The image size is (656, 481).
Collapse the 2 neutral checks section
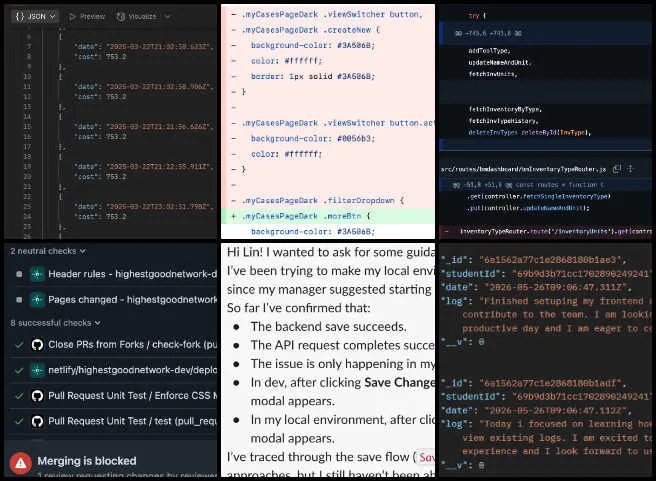(48, 251)
